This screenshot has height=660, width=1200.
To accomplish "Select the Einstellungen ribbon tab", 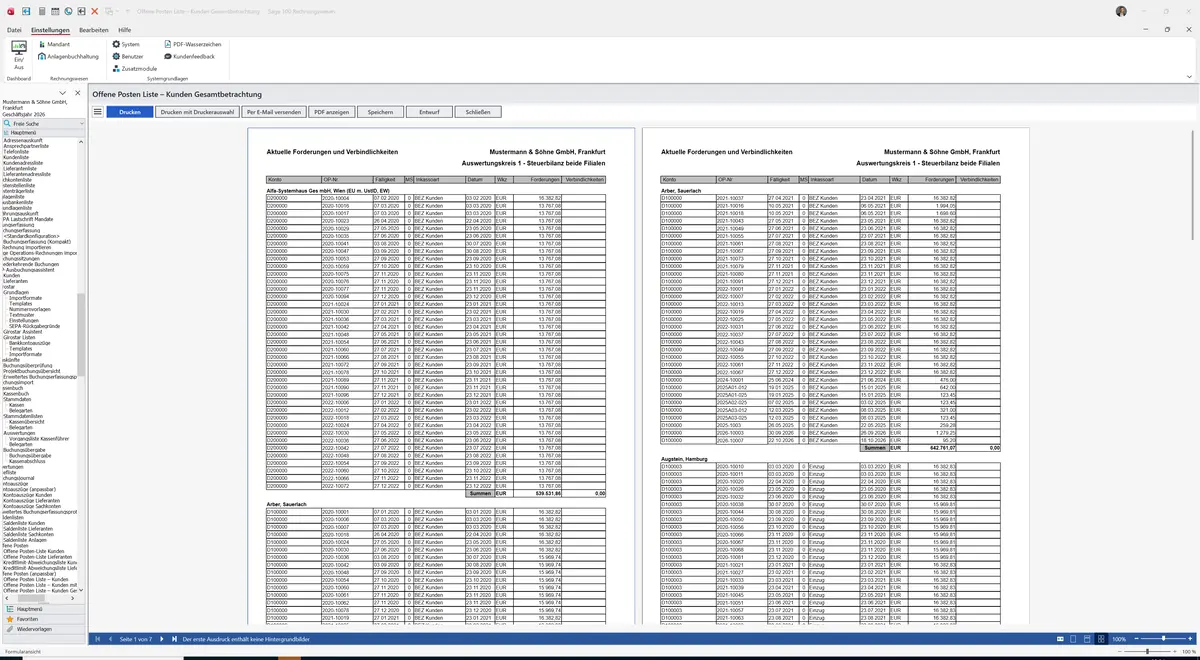I will pyautogui.click(x=50, y=30).
